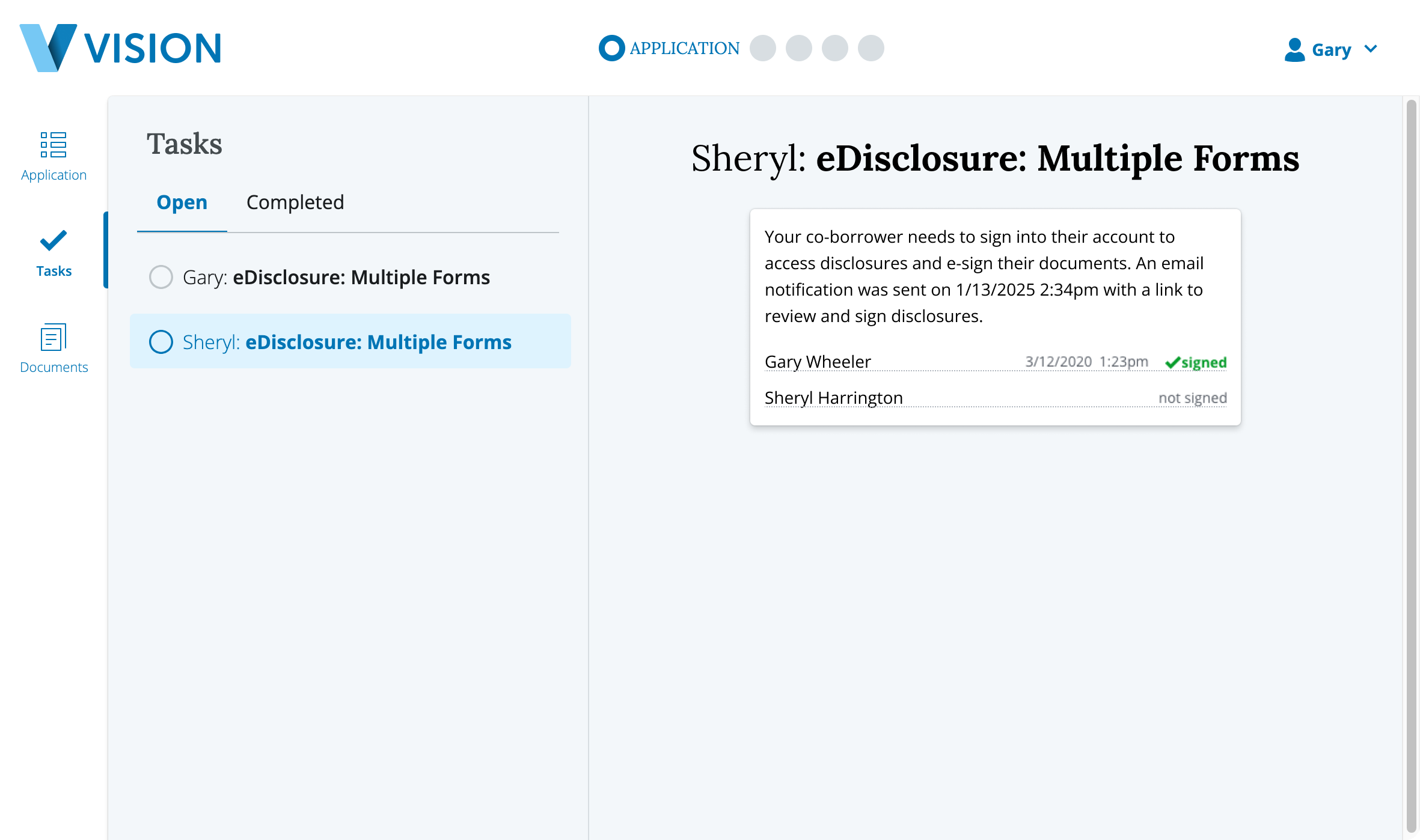Select the Tasks checkmark icon
Screen dimensions: 1420x840
(x=54, y=240)
